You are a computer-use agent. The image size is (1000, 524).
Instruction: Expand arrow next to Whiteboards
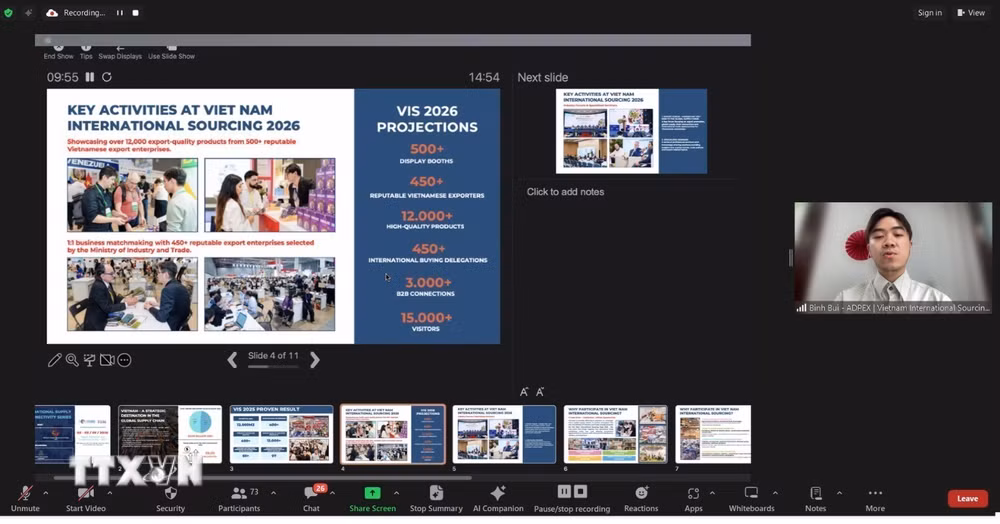(x=775, y=493)
